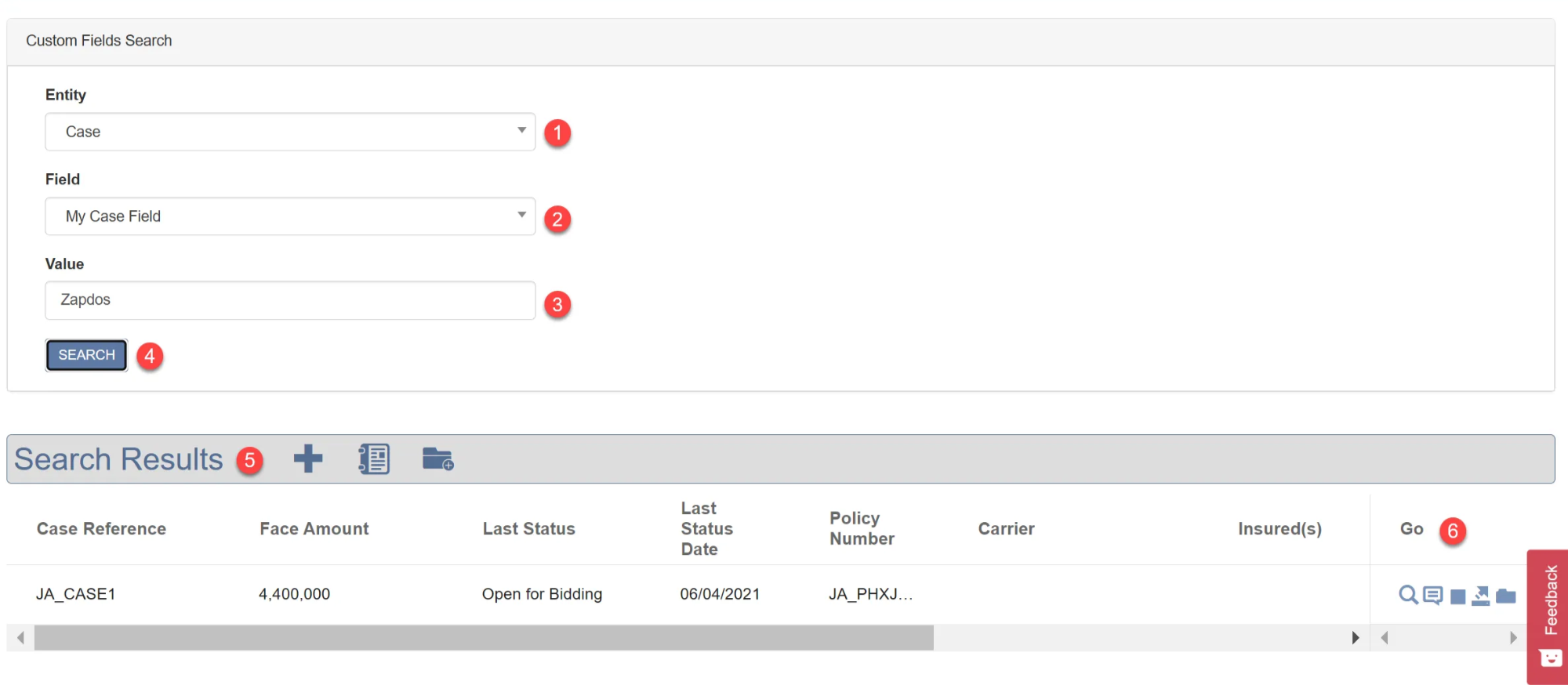Select the JA_CASE1 case reference cell
The width and height of the screenshot is (1568, 685).
(x=76, y=594)
